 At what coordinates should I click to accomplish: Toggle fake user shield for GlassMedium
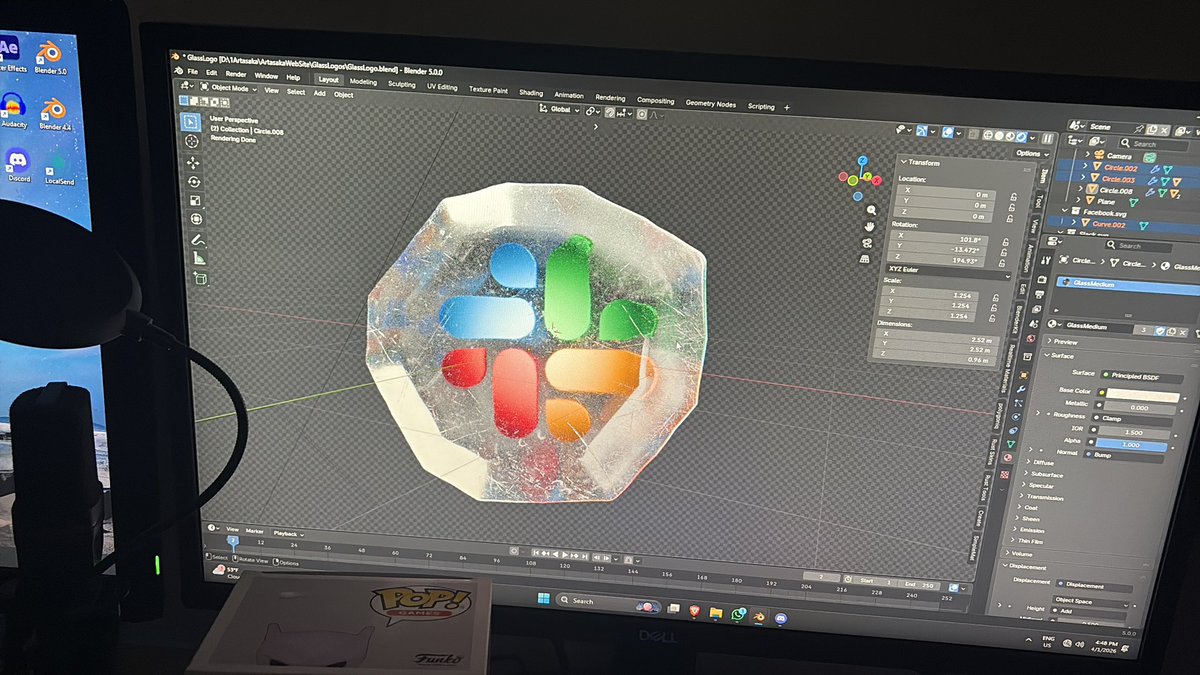click(1160, 330)
